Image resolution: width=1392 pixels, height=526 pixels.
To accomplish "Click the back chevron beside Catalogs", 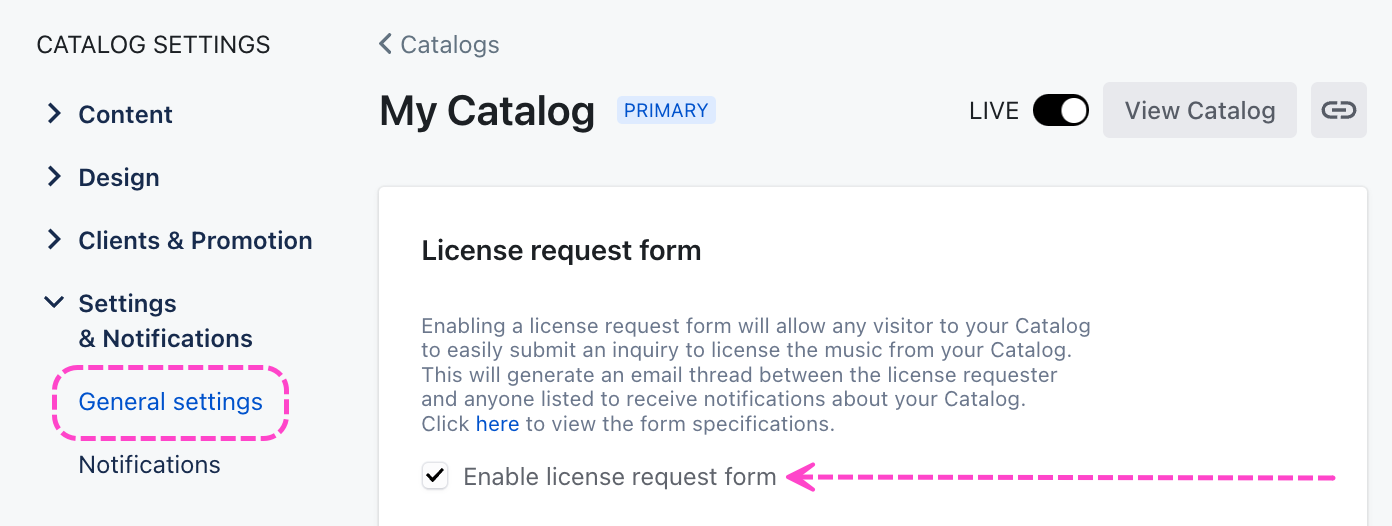I will (386, 44).
